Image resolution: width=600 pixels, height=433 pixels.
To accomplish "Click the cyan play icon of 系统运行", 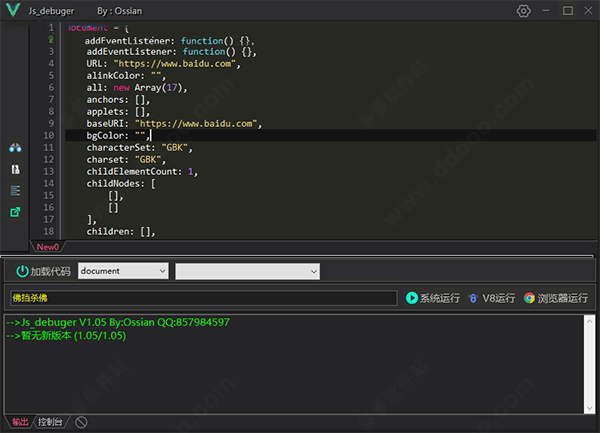I will click(x=412, y=298).
